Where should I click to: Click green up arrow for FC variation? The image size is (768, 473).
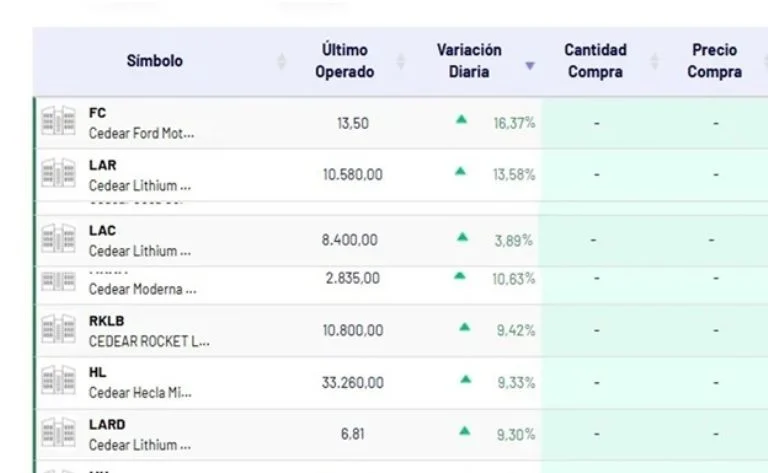pos(461,119)
